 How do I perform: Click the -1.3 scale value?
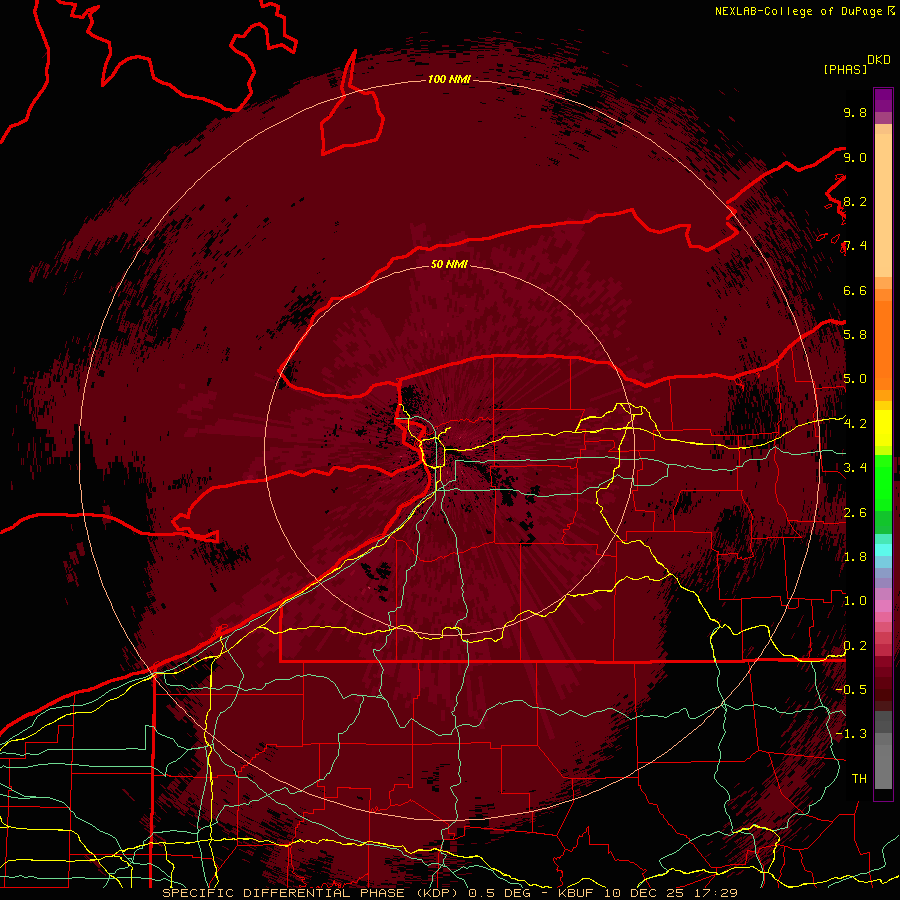coord(852,734)
